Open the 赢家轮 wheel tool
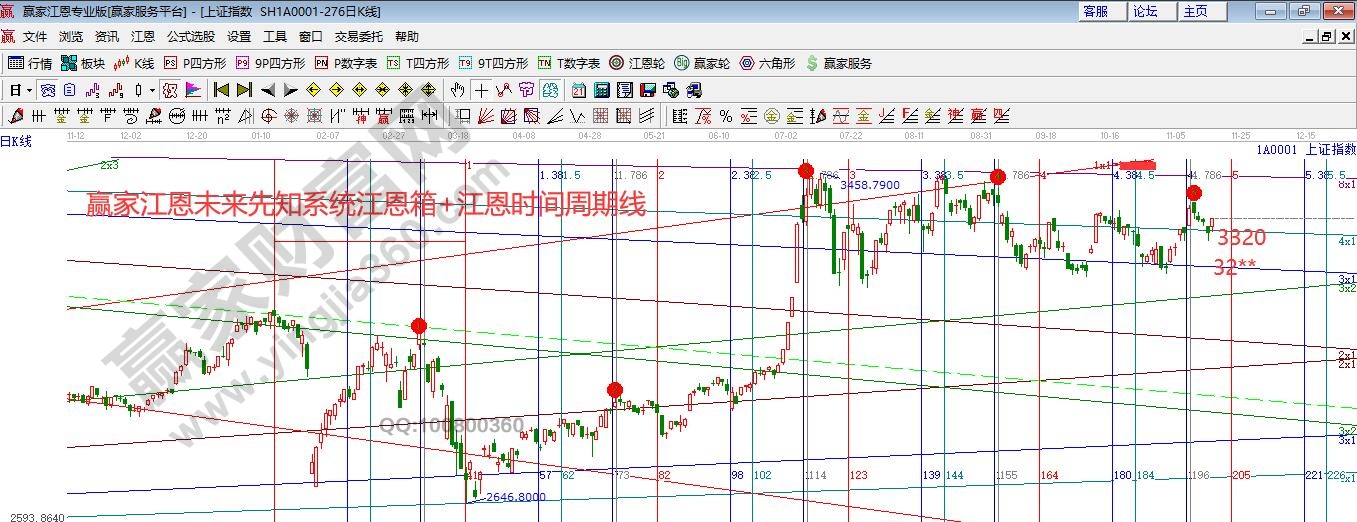1357x522 pixels. (701, 63)
